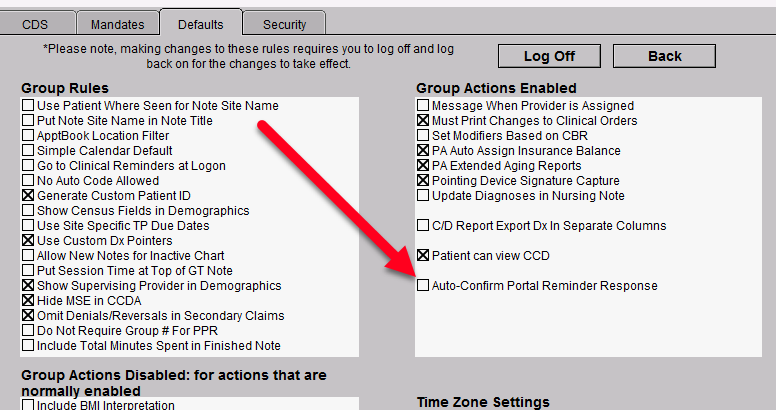Disable Must Print Changes to Clinical Orders

pos(424,121)
